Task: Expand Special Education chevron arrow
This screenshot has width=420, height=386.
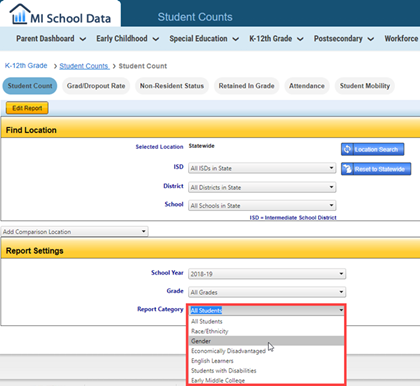Action: point(235,39)
